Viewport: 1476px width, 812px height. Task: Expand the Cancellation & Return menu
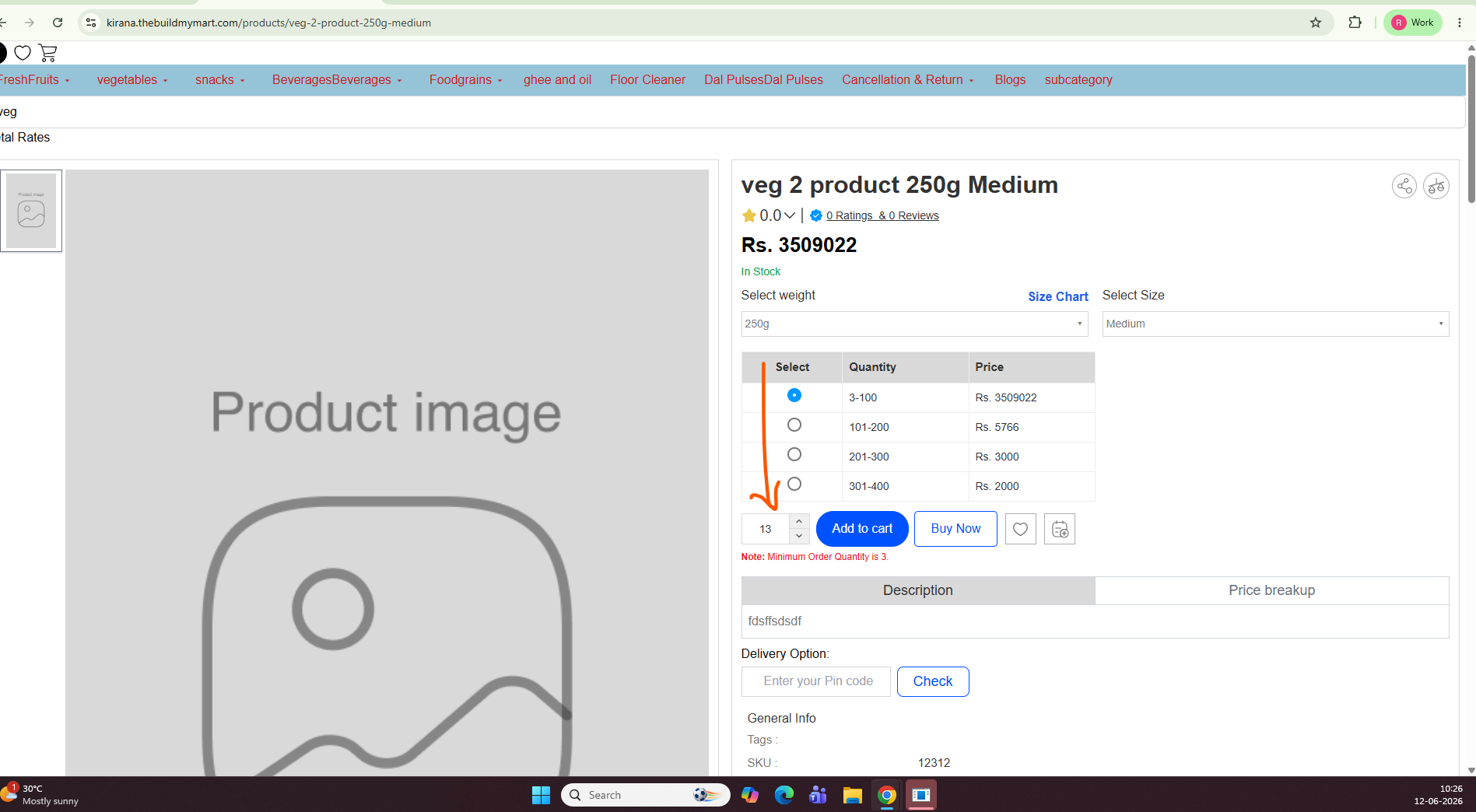908,80
